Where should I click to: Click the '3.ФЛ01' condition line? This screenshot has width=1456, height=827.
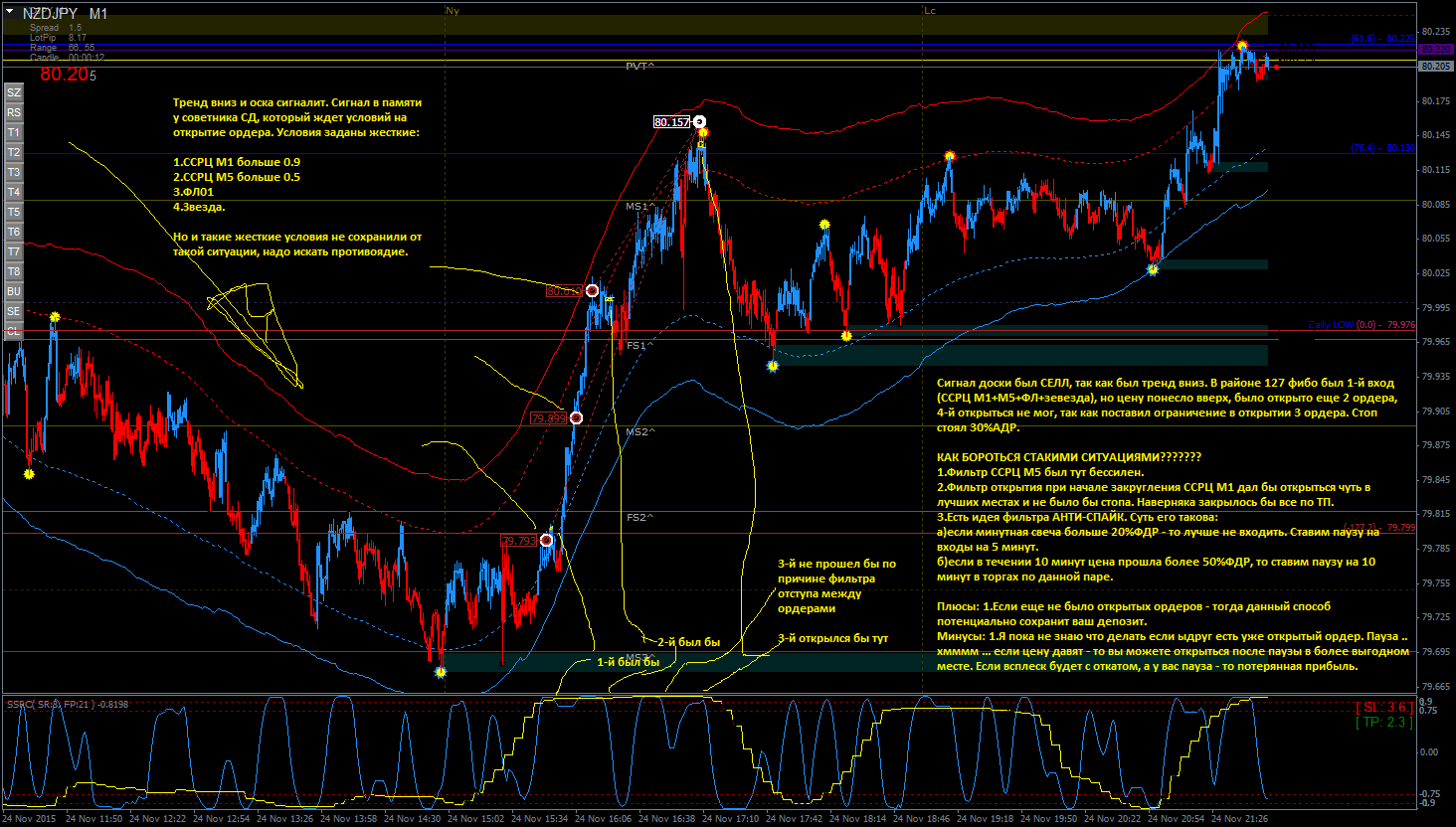193,192
